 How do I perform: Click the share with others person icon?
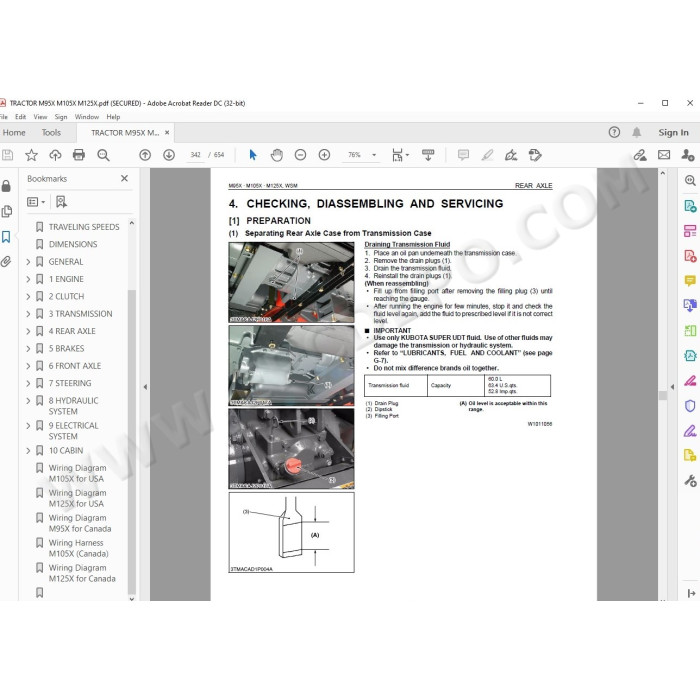coord(688,155)
